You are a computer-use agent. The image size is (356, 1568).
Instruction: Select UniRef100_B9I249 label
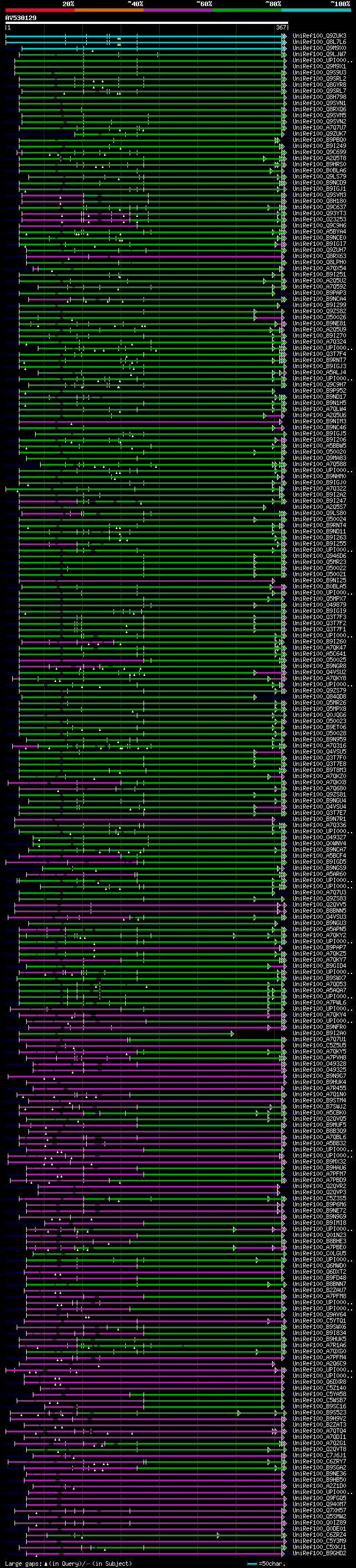[x=319, y=146]
